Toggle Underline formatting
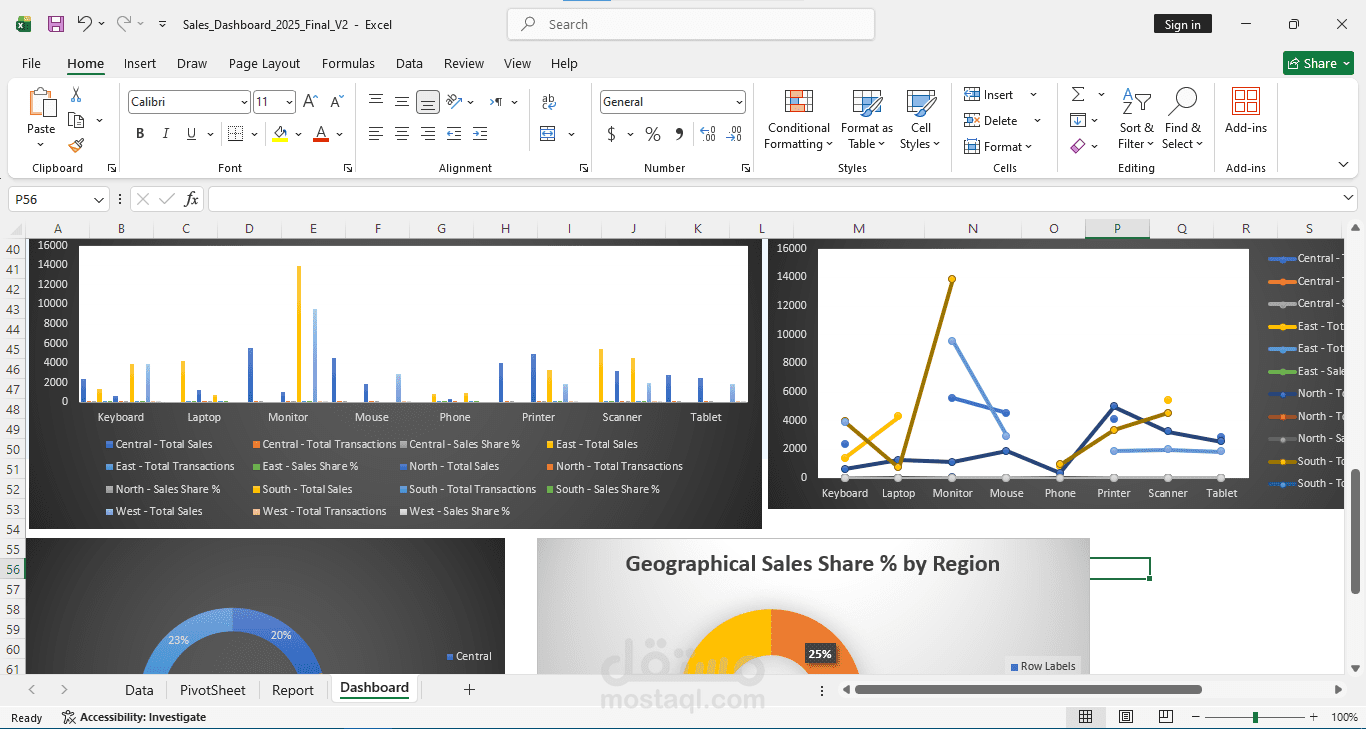Screen dimensions: 1366x729 pyautogui.click(x=191, y=134)
